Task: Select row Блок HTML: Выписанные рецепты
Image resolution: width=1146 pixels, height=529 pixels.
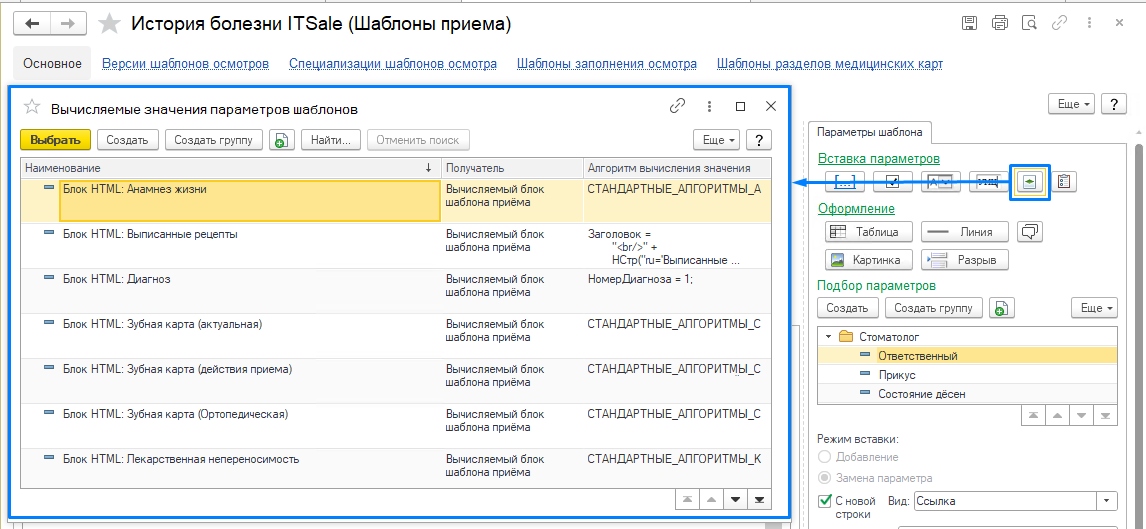Action: [x=395, y=246]
